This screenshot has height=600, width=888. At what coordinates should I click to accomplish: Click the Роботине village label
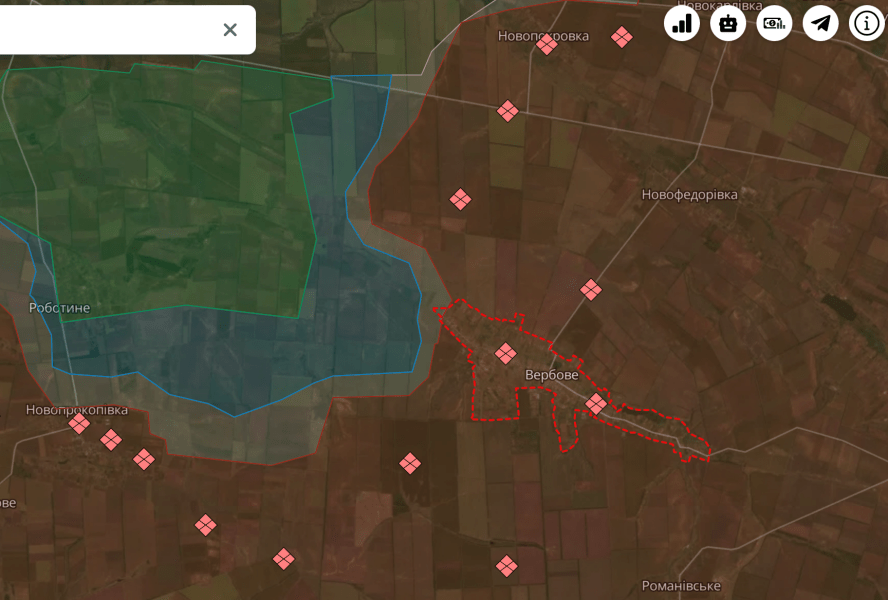pos(59,308)
